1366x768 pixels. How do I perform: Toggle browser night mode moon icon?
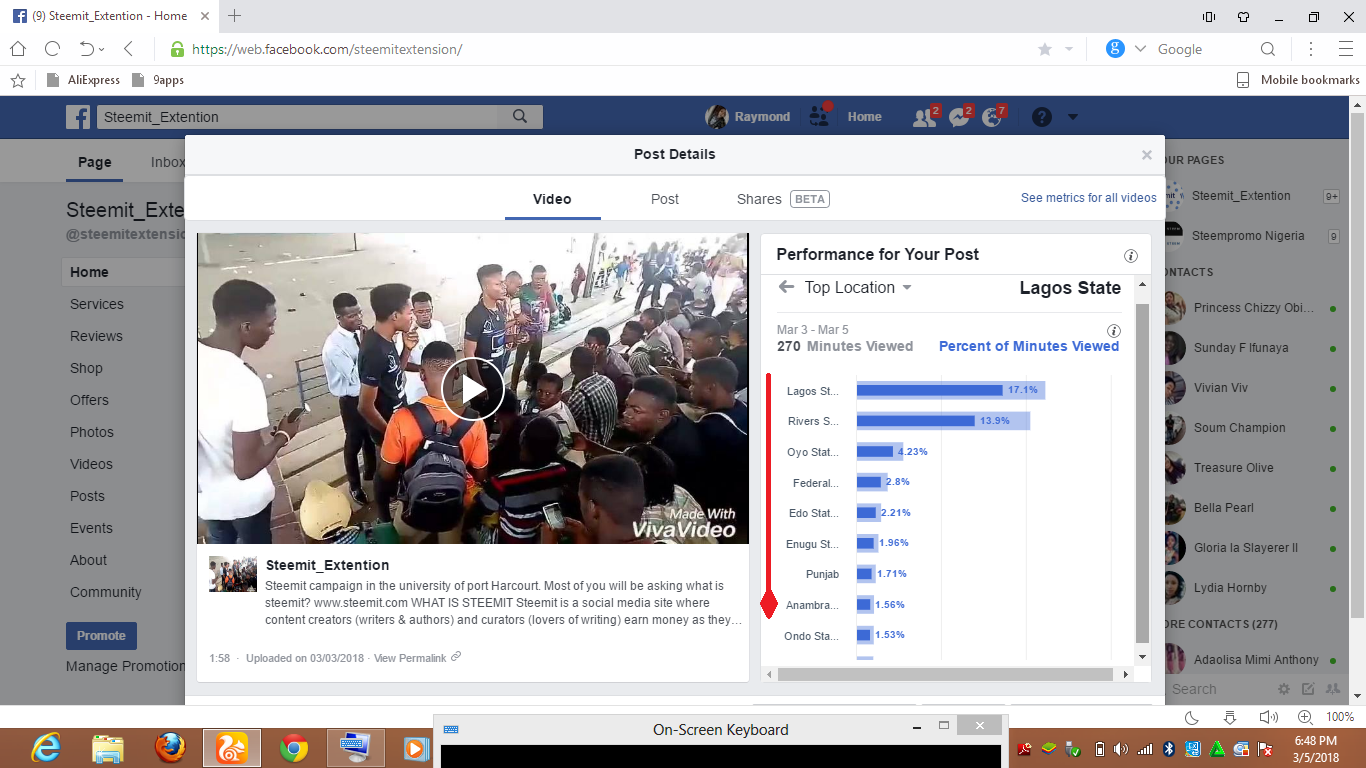pyautogui.click(x=1192, y=717)
